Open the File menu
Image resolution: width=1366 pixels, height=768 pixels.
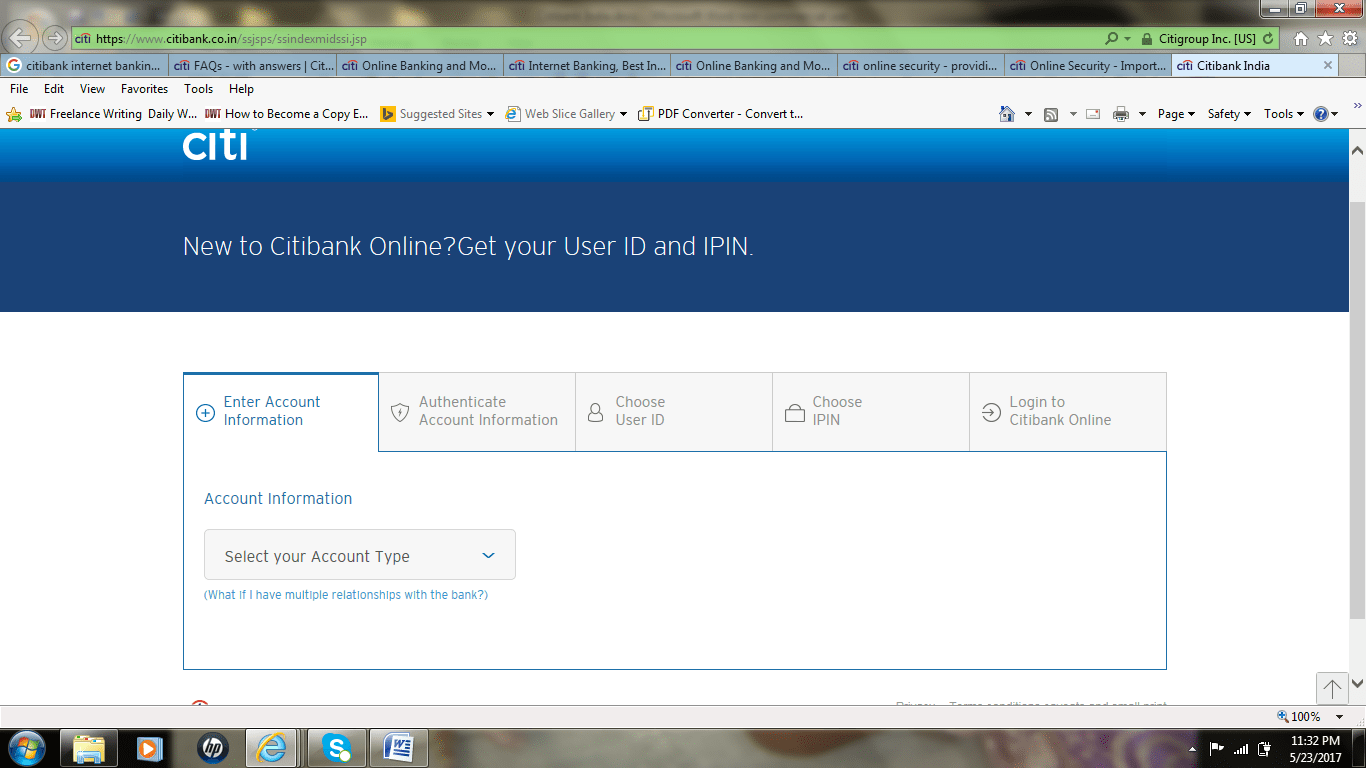(19, 89)
